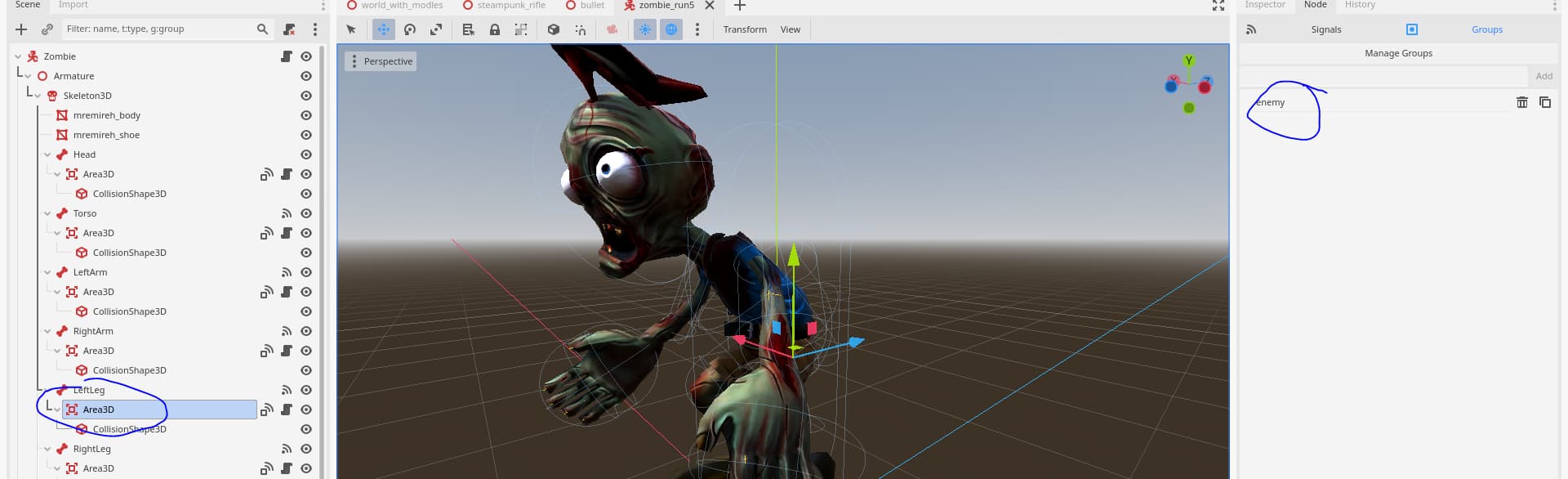1568x479 pixels.
Task: Open the world_with_modles scene tab
Action: (x=394, y=5)
